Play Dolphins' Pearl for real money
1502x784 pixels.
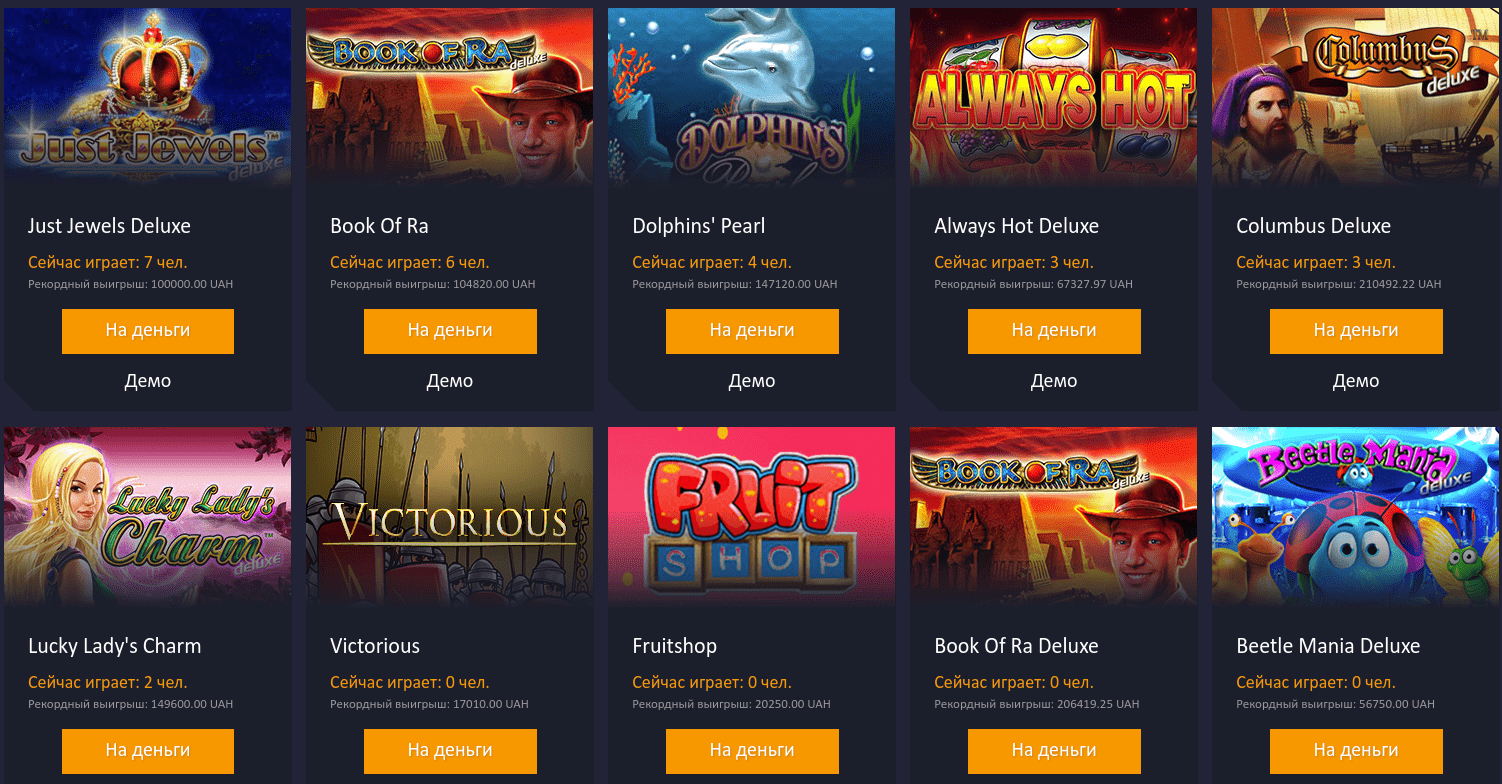click(752, 331)
